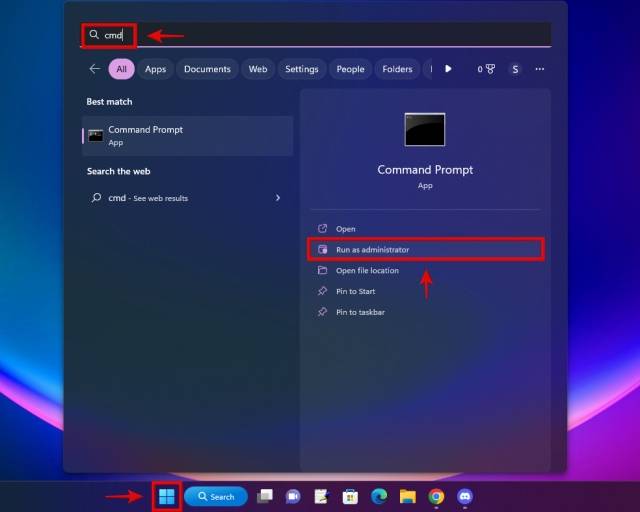Click into the cmd search input field
This screenshot has height=512, width=640.
(316, 35)
